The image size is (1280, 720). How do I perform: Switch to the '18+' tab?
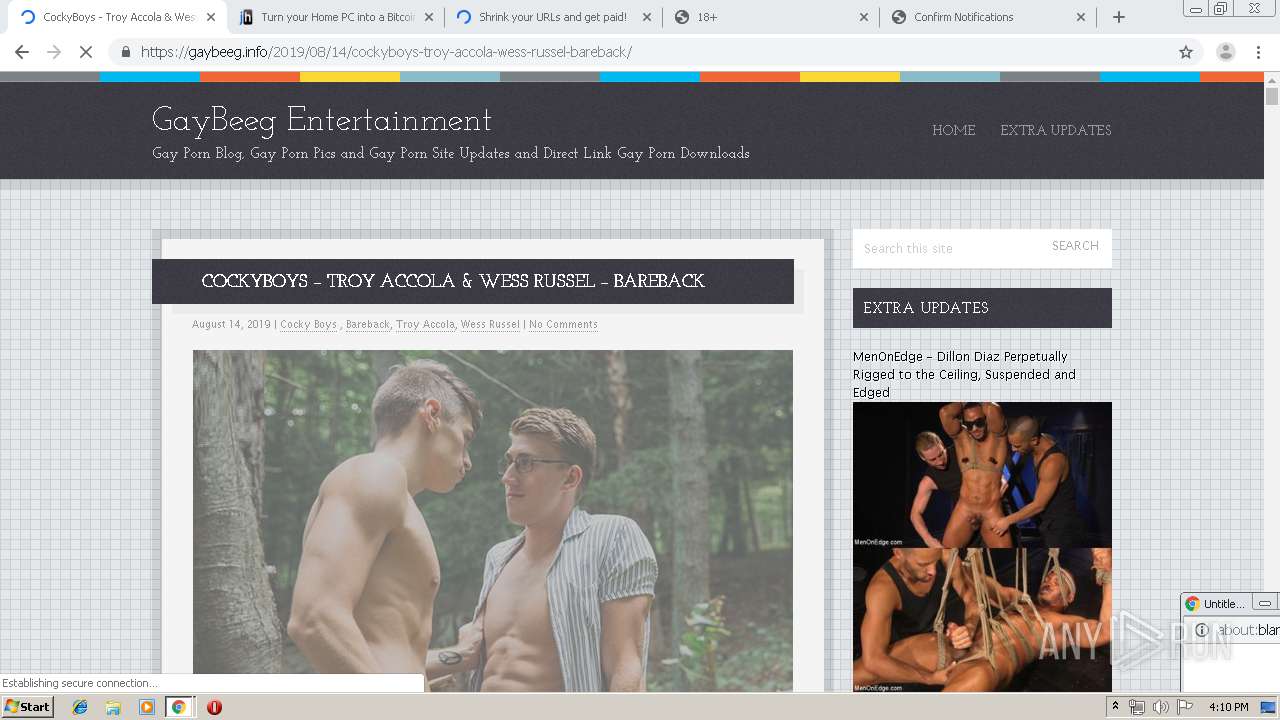(x=770, y=17)
